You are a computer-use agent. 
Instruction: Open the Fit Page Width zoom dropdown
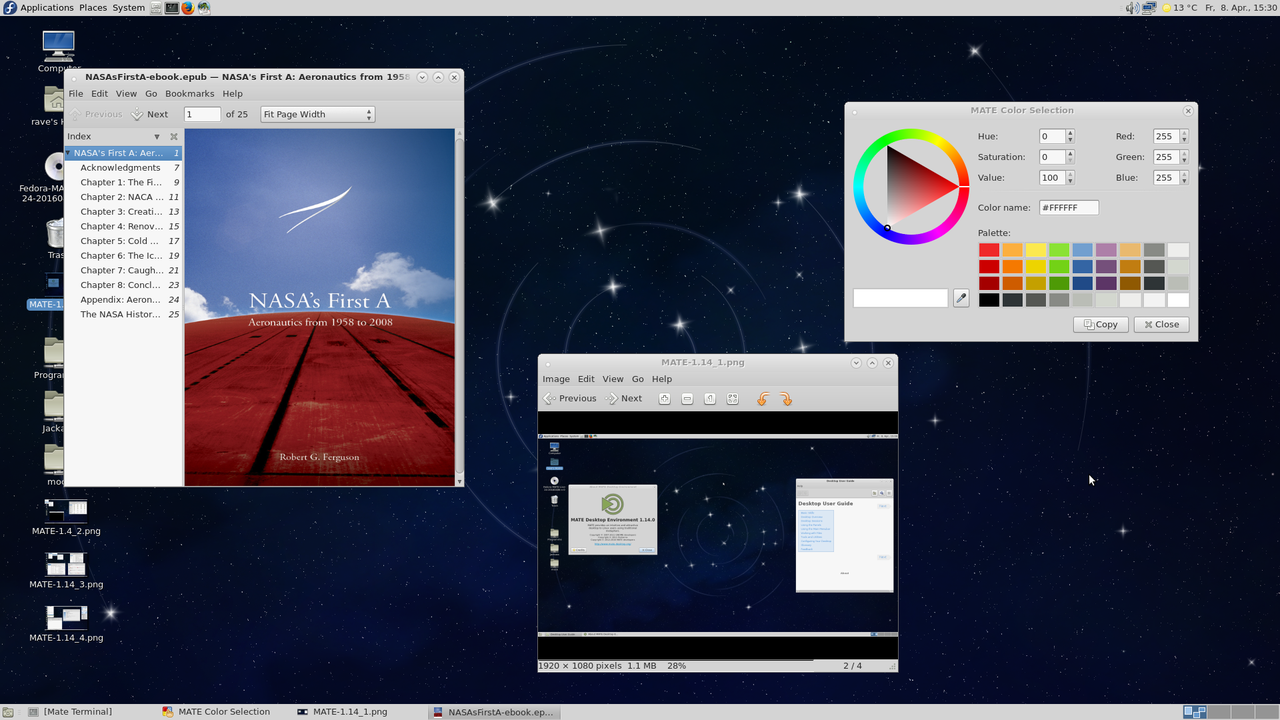[317, 115]
